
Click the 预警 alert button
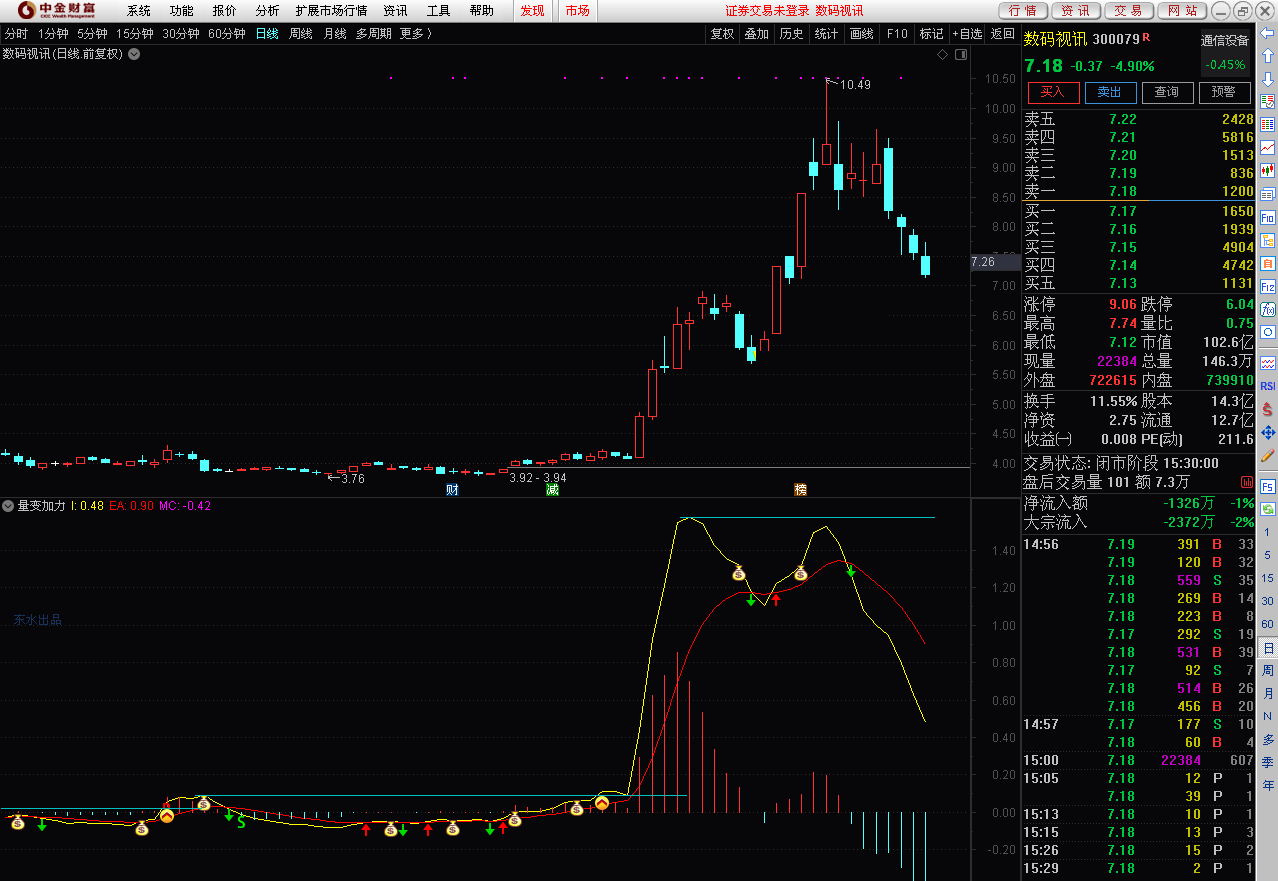point(1224,92)
